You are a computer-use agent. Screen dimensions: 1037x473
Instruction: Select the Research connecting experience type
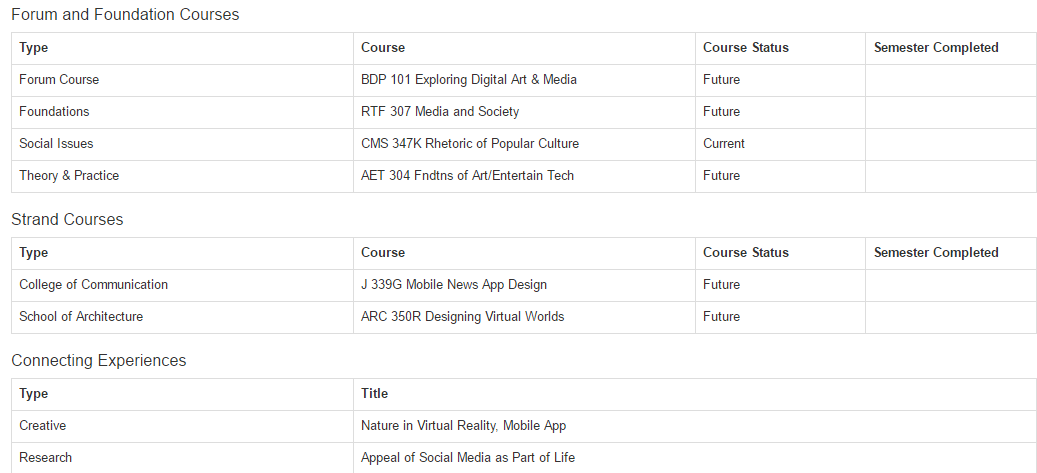[x=46, y=458]
